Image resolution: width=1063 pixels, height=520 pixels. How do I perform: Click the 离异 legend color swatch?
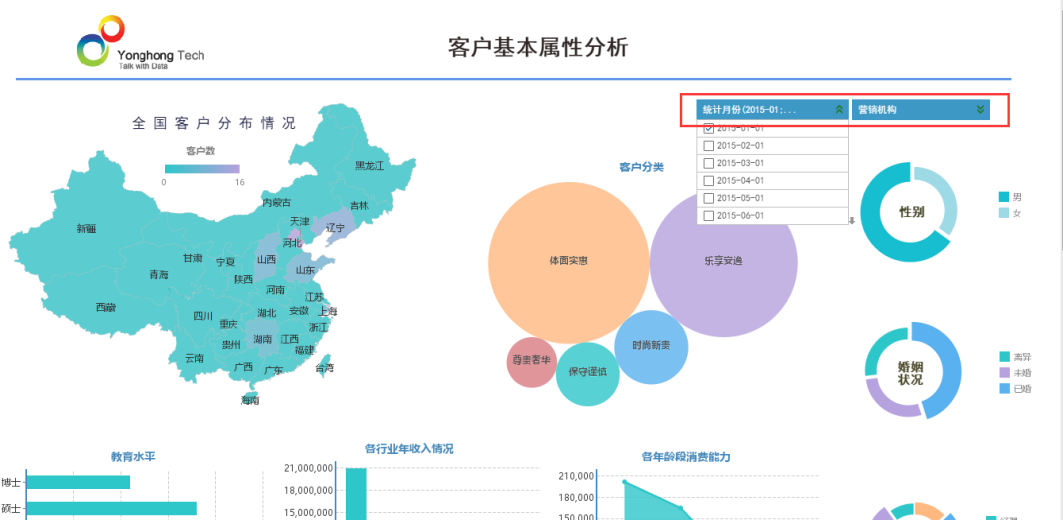click(x=1005, y=357)
